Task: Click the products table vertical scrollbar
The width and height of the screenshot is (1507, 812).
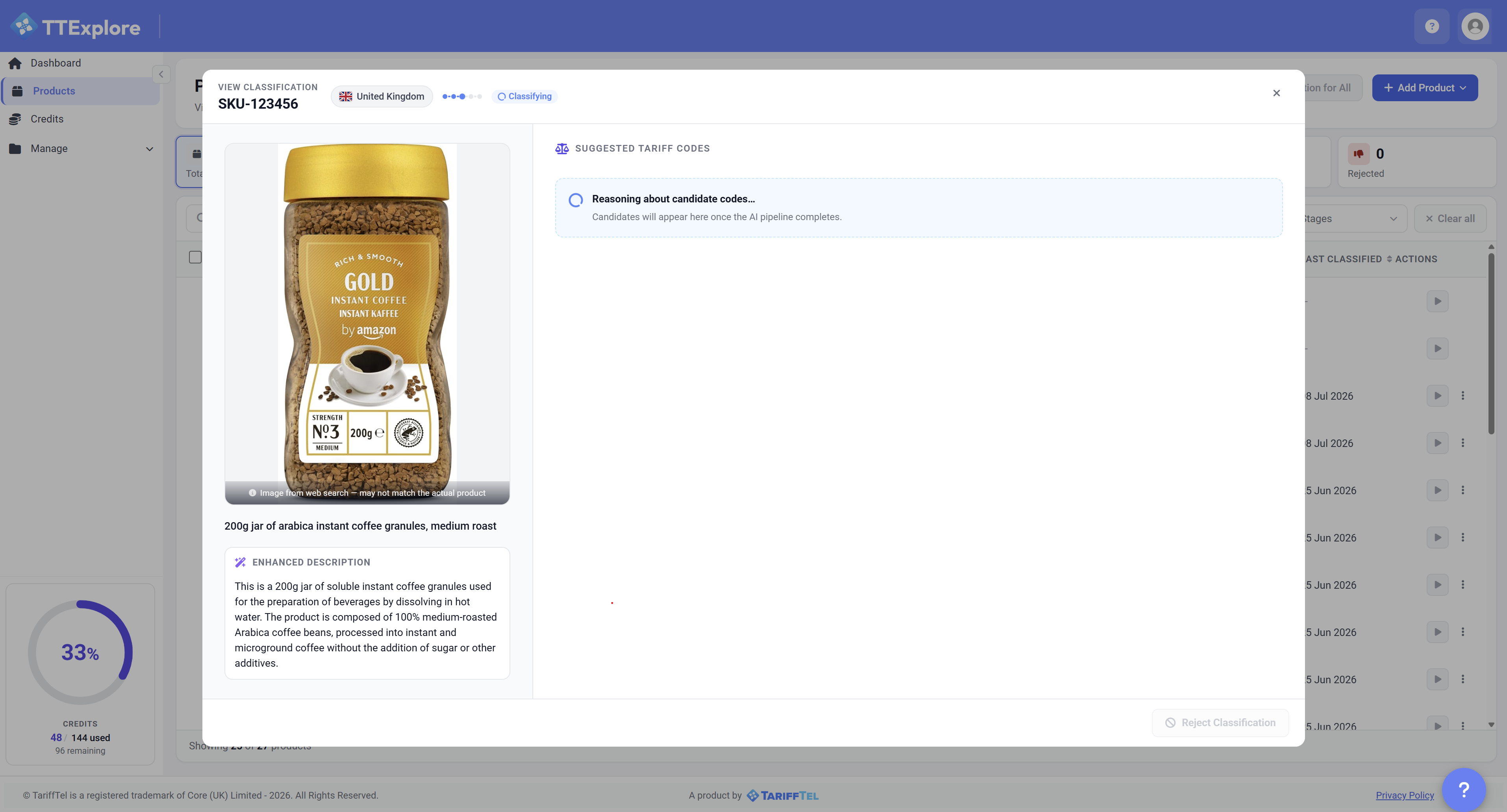Action: click(x=1491, y=344)
